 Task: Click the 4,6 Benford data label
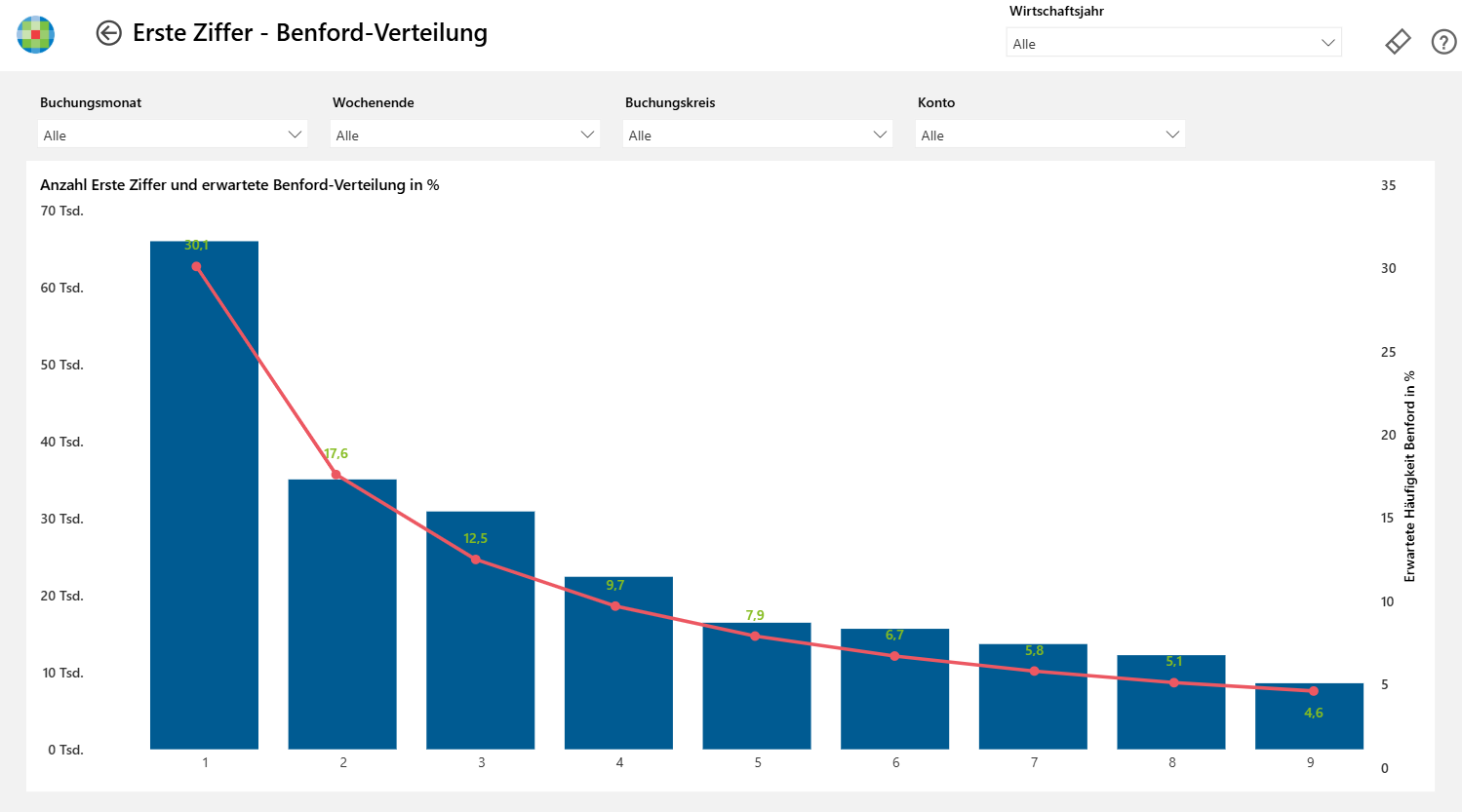1314,713
